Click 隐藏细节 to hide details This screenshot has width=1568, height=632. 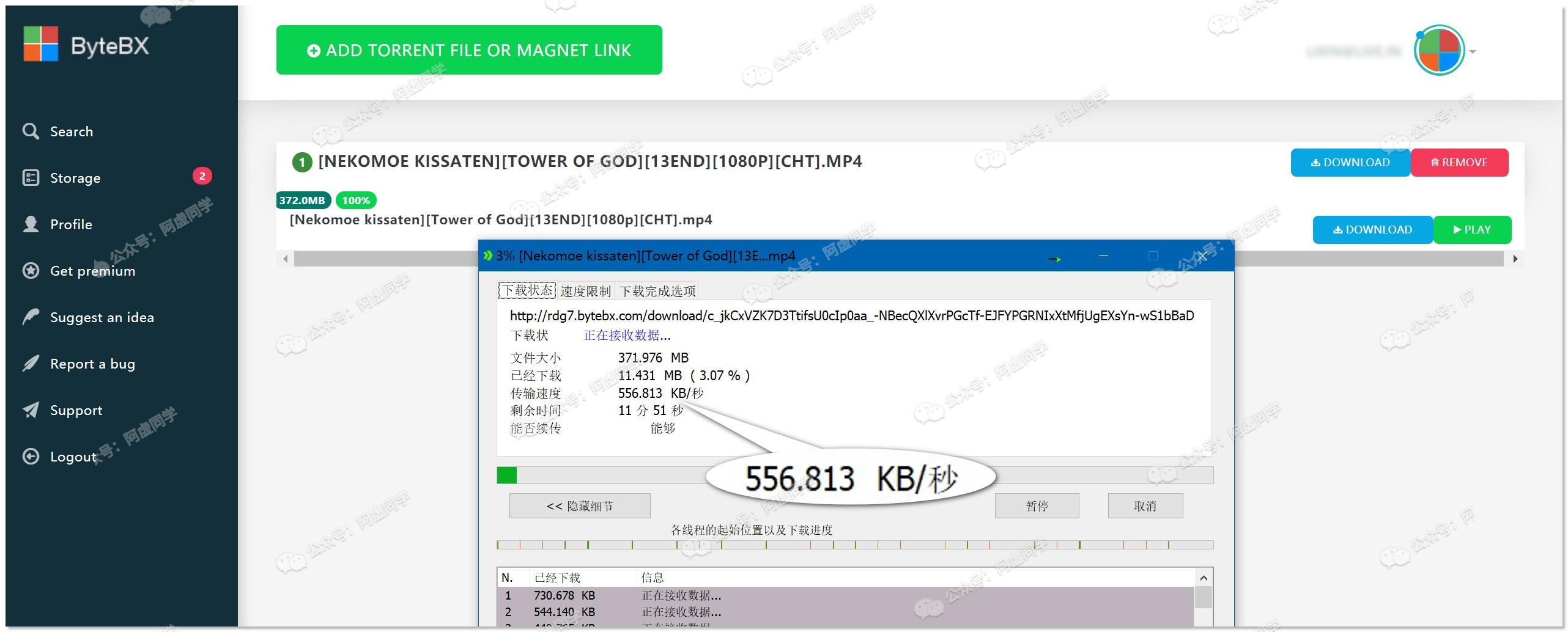click(580, 506)
